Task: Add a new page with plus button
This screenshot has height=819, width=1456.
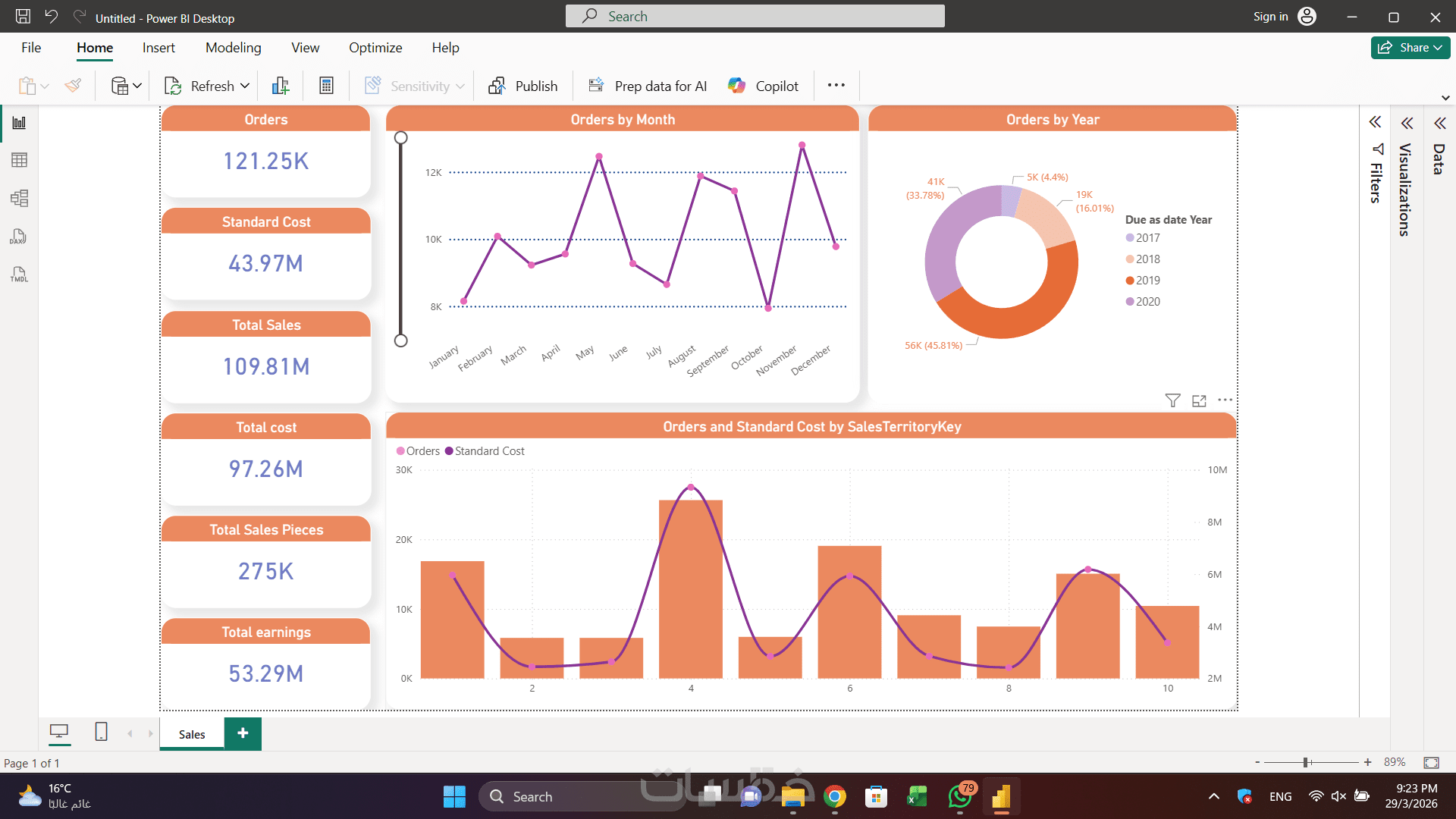Action: [243, 733]
